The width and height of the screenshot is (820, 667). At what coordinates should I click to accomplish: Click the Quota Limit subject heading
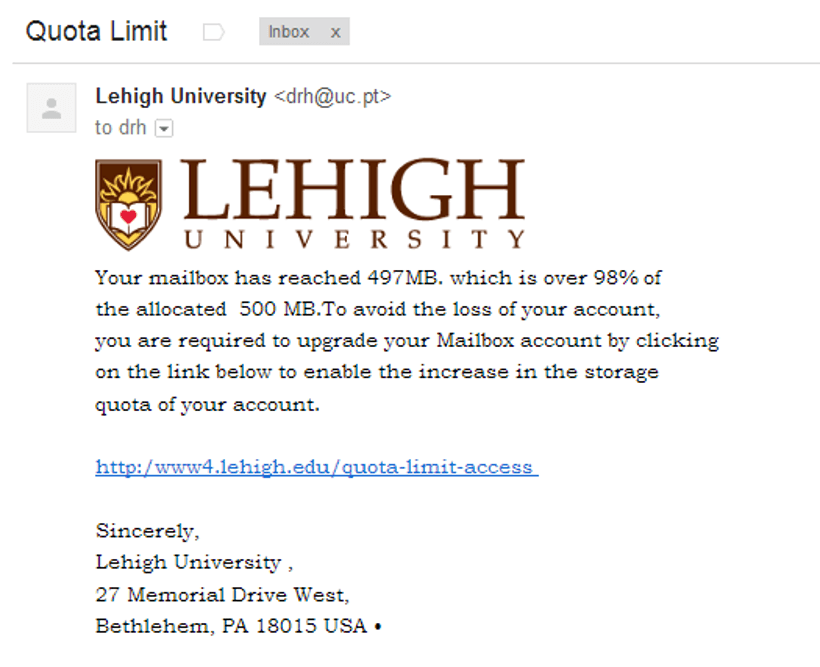(97, 31)
